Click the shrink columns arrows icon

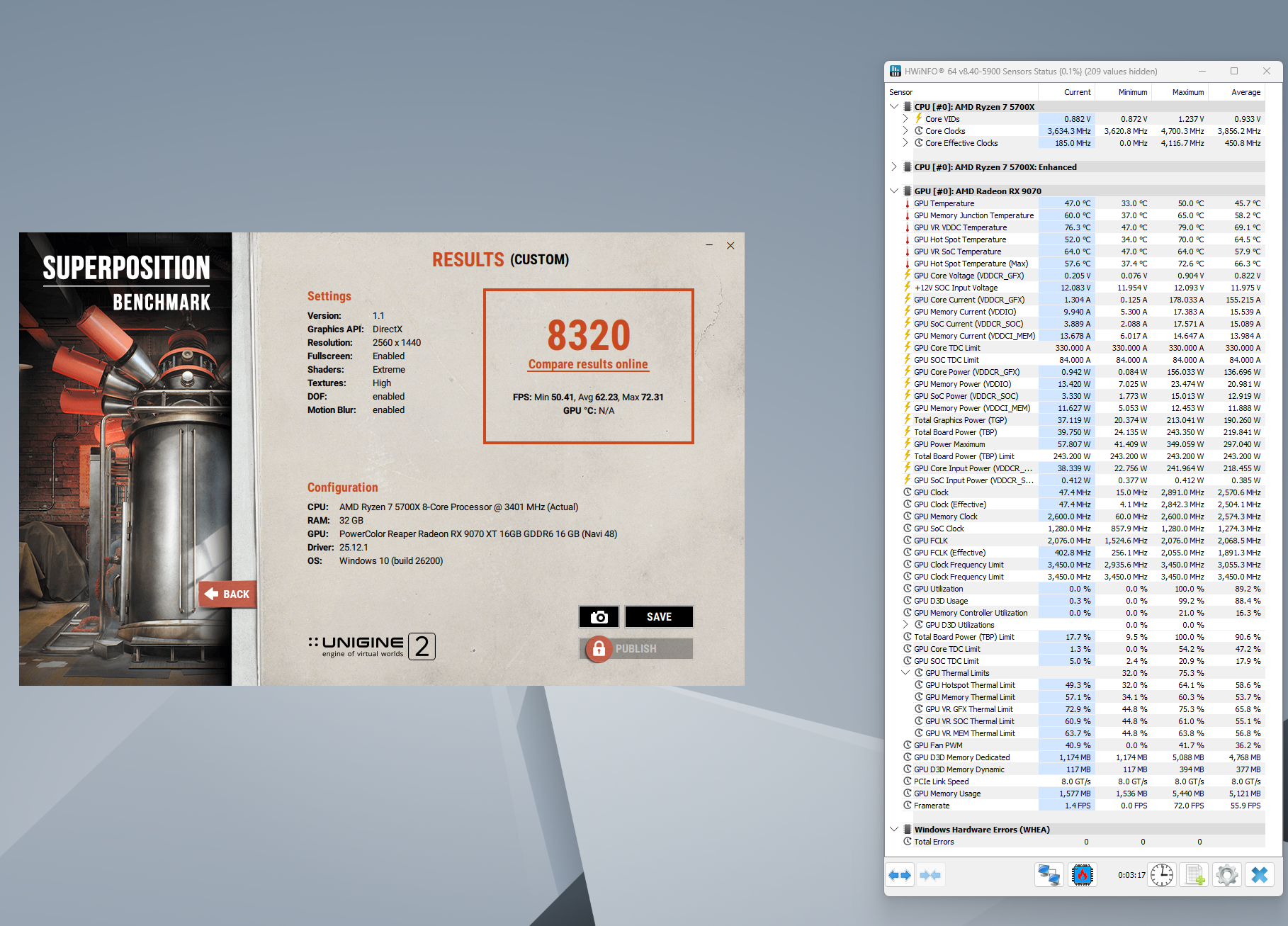pos(930,875)
